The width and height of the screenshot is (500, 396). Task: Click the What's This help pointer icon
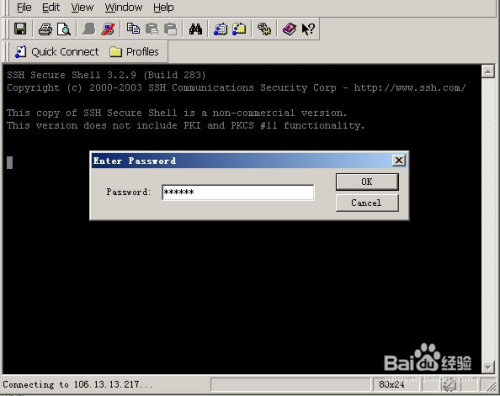[x=308, y=29]
